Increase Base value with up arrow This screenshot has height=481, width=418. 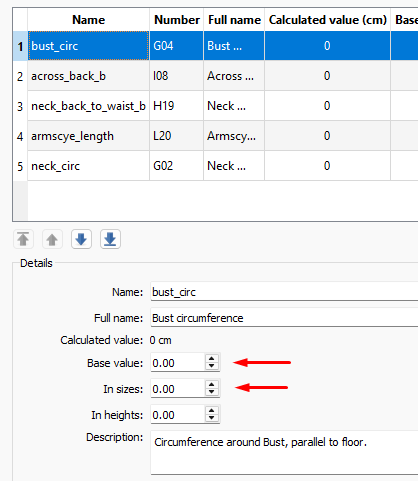212,359
